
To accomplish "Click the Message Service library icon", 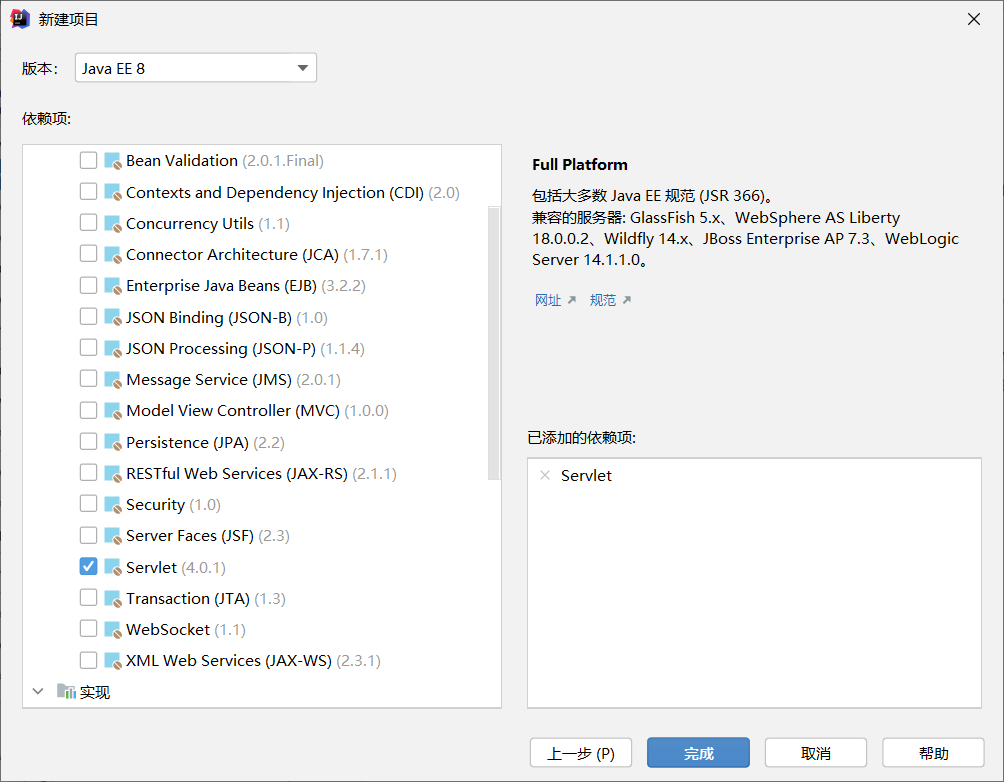I will (x=113, y=380).
